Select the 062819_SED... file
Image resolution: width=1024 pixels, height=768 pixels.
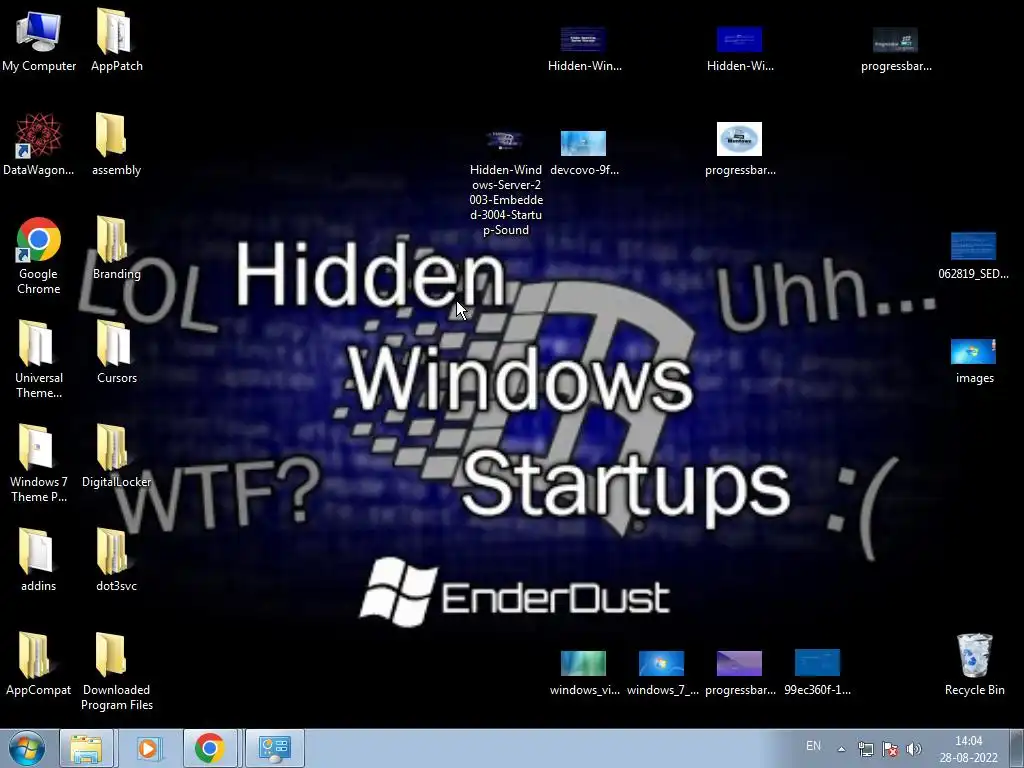pos(973,256)
